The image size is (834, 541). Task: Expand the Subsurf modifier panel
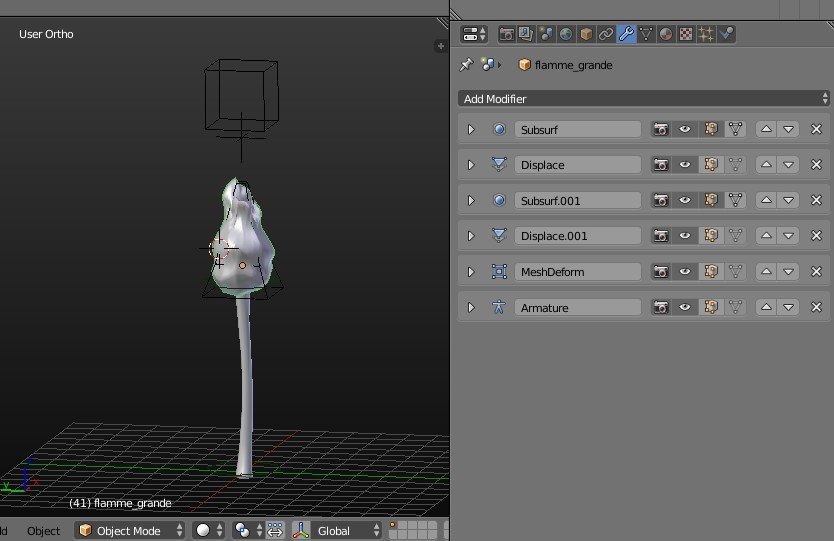[x=471, y=129]
